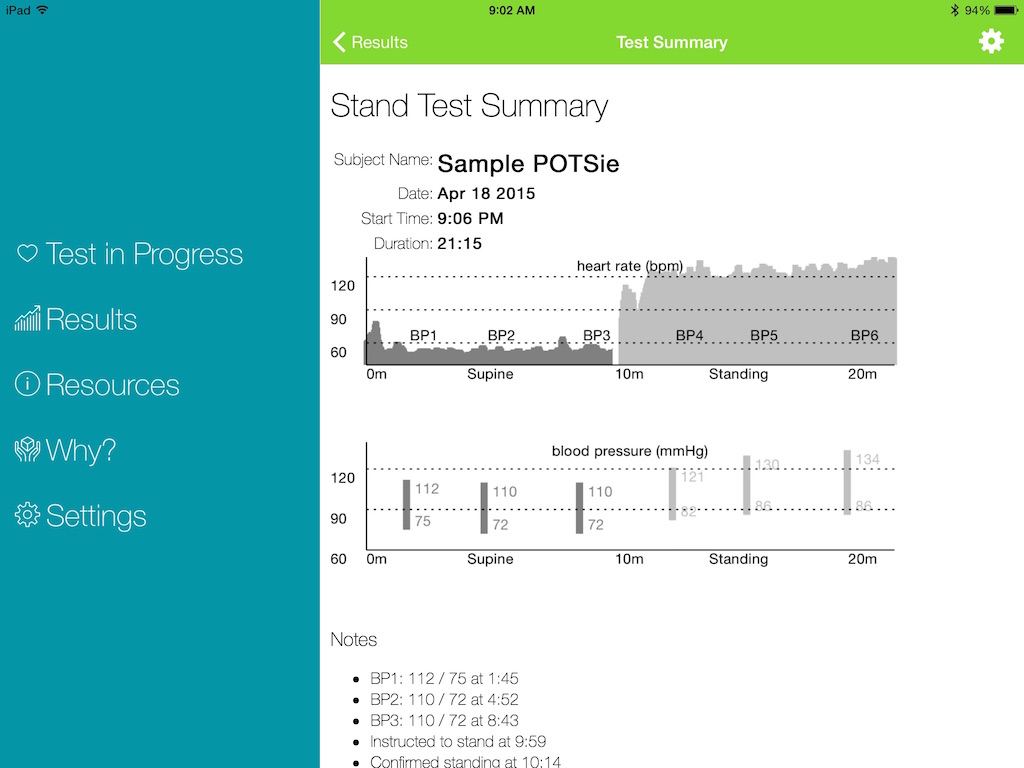Tap the Sample POTSie subject name
This screenshot has width=1024, height=768.
[528, 164]
